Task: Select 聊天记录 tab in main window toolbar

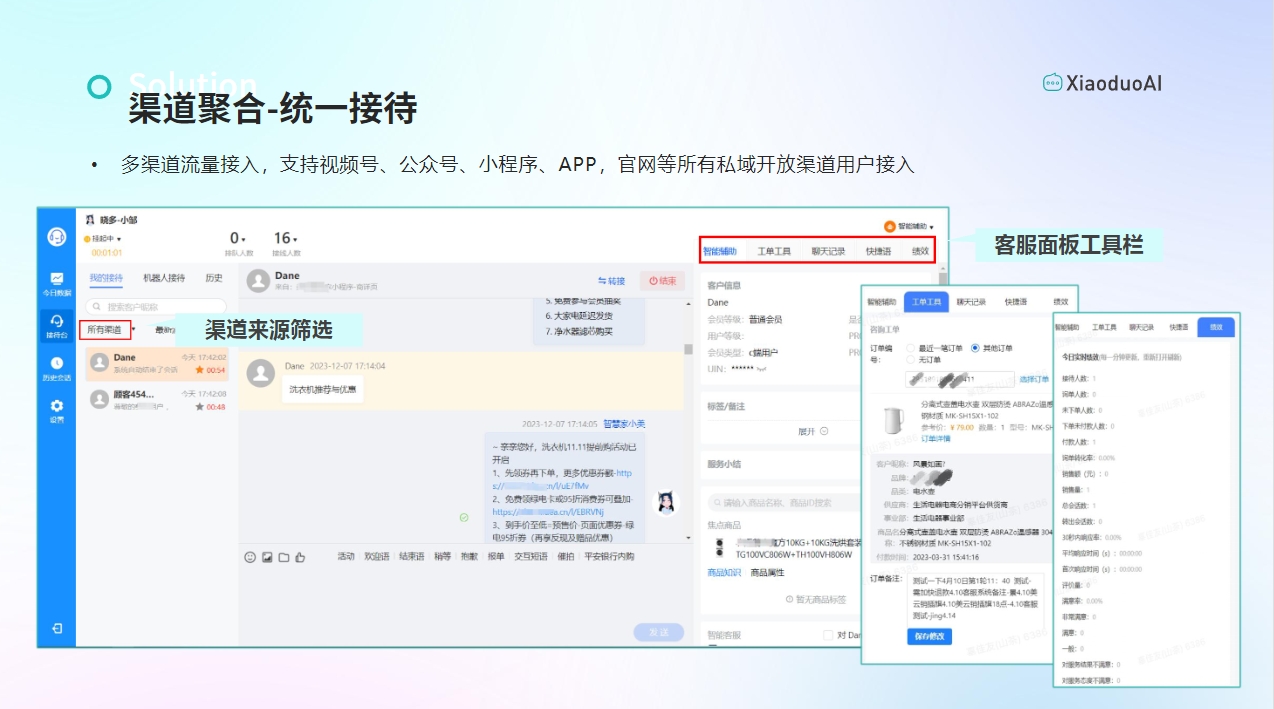Action: pyautogui.click(x=829, y=252)
